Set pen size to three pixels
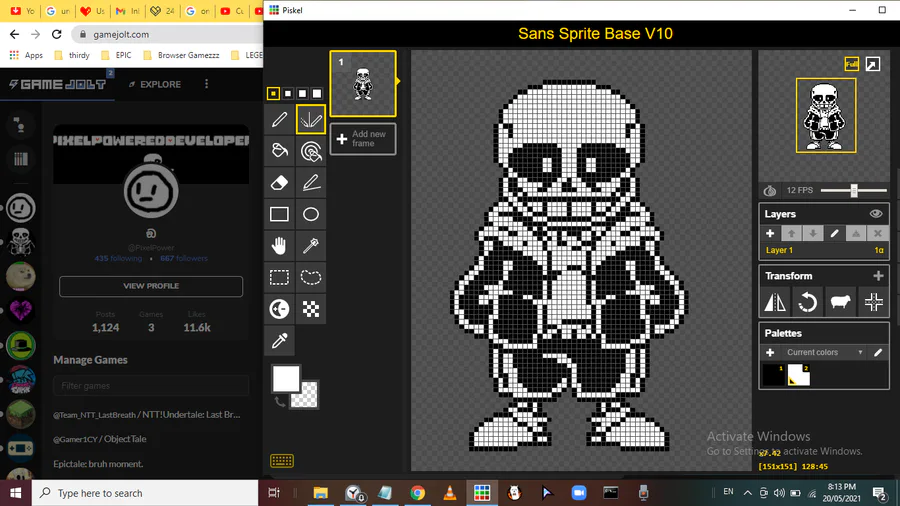 coord(302,94)
